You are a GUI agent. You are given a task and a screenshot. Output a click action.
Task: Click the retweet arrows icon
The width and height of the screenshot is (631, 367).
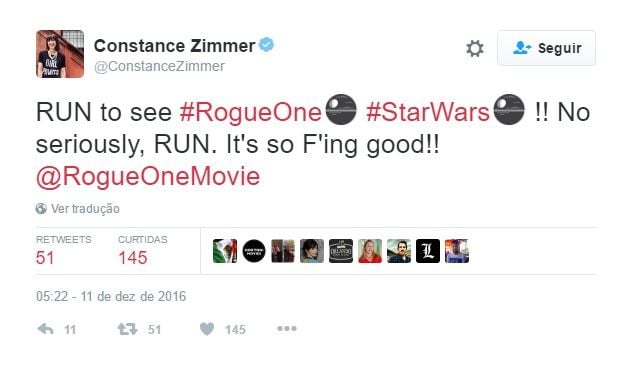pyautogui.click(x=127, y=329)
